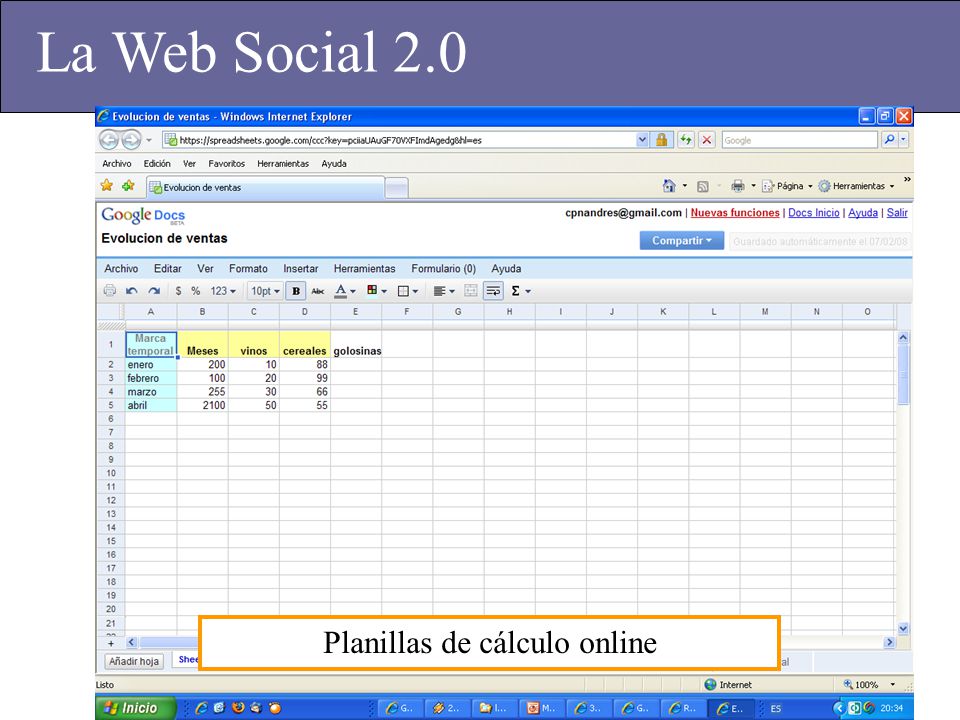Screen dimensions: 960x720
Task: Select the column B header
Action: [202, 312]
